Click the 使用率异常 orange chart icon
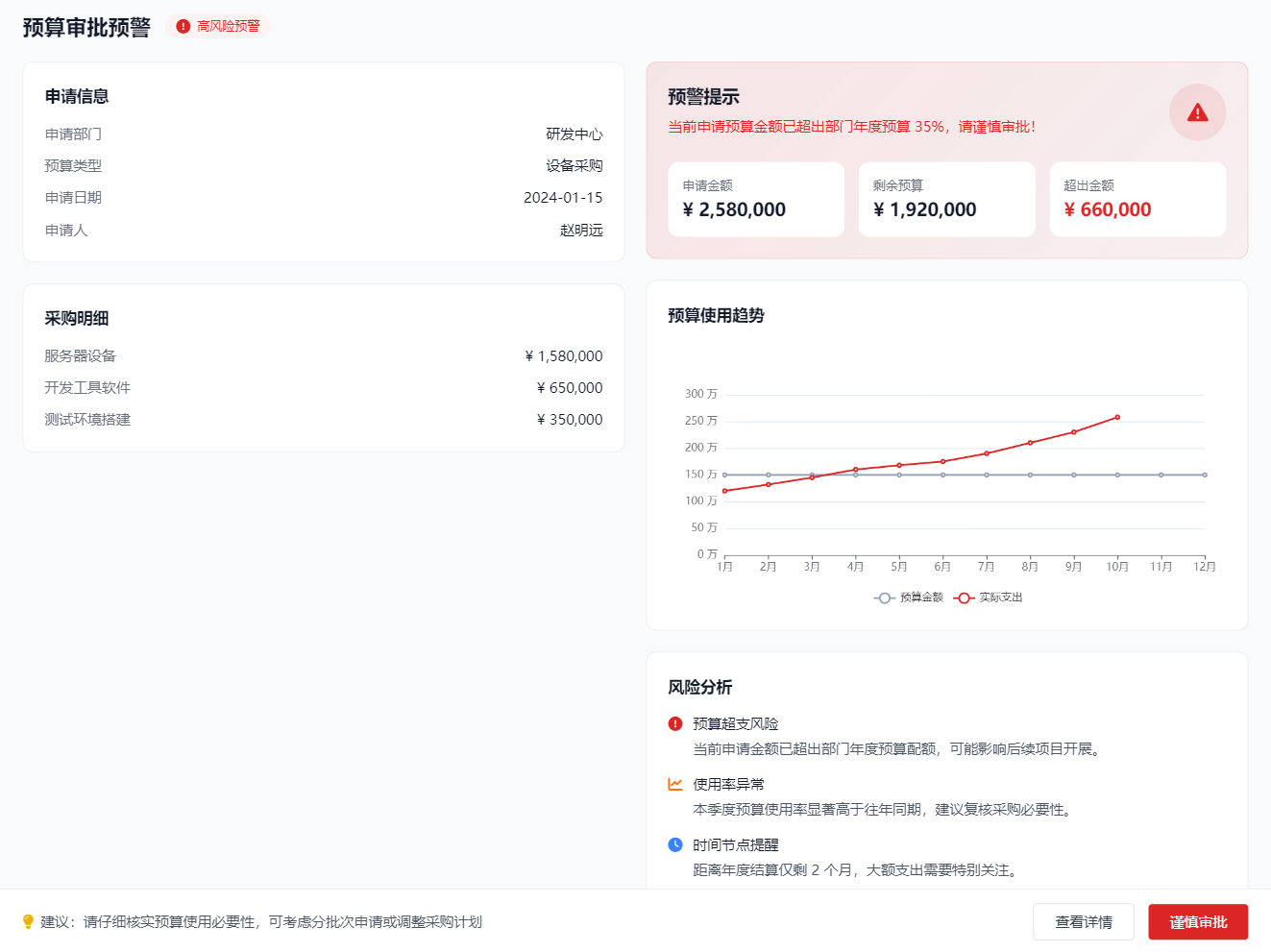Viewport: 1271px width, 952px height. click(x=675, y=785)
